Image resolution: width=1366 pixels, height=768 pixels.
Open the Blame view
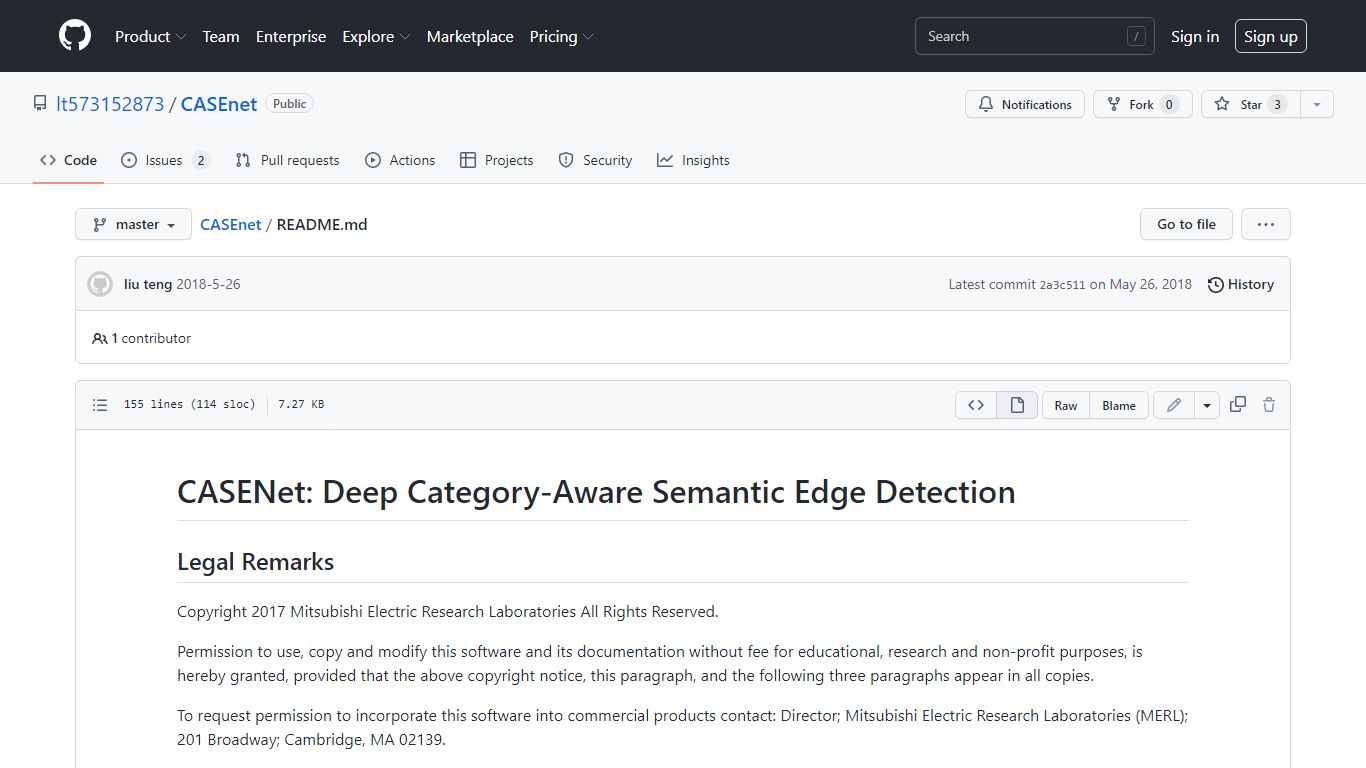pyautogui.click(x=1119, y=405)
